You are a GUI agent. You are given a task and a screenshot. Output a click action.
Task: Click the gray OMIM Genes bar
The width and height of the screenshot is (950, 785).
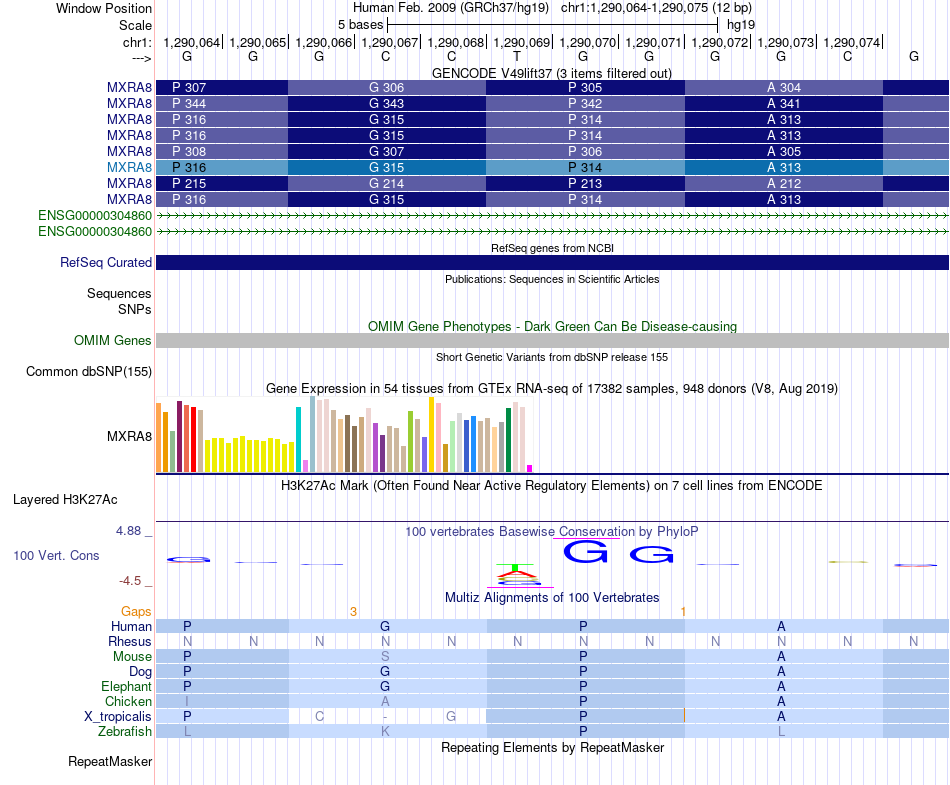[553, 340]
